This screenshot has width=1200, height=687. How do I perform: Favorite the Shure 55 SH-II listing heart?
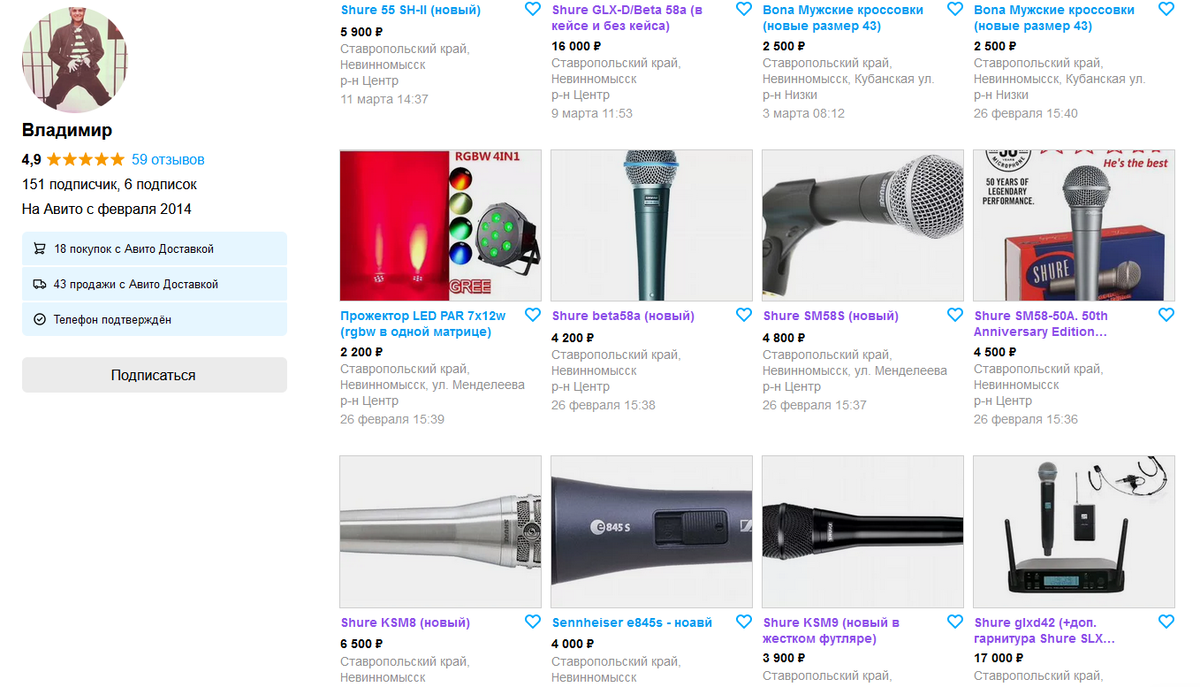[x=532, y=9]
